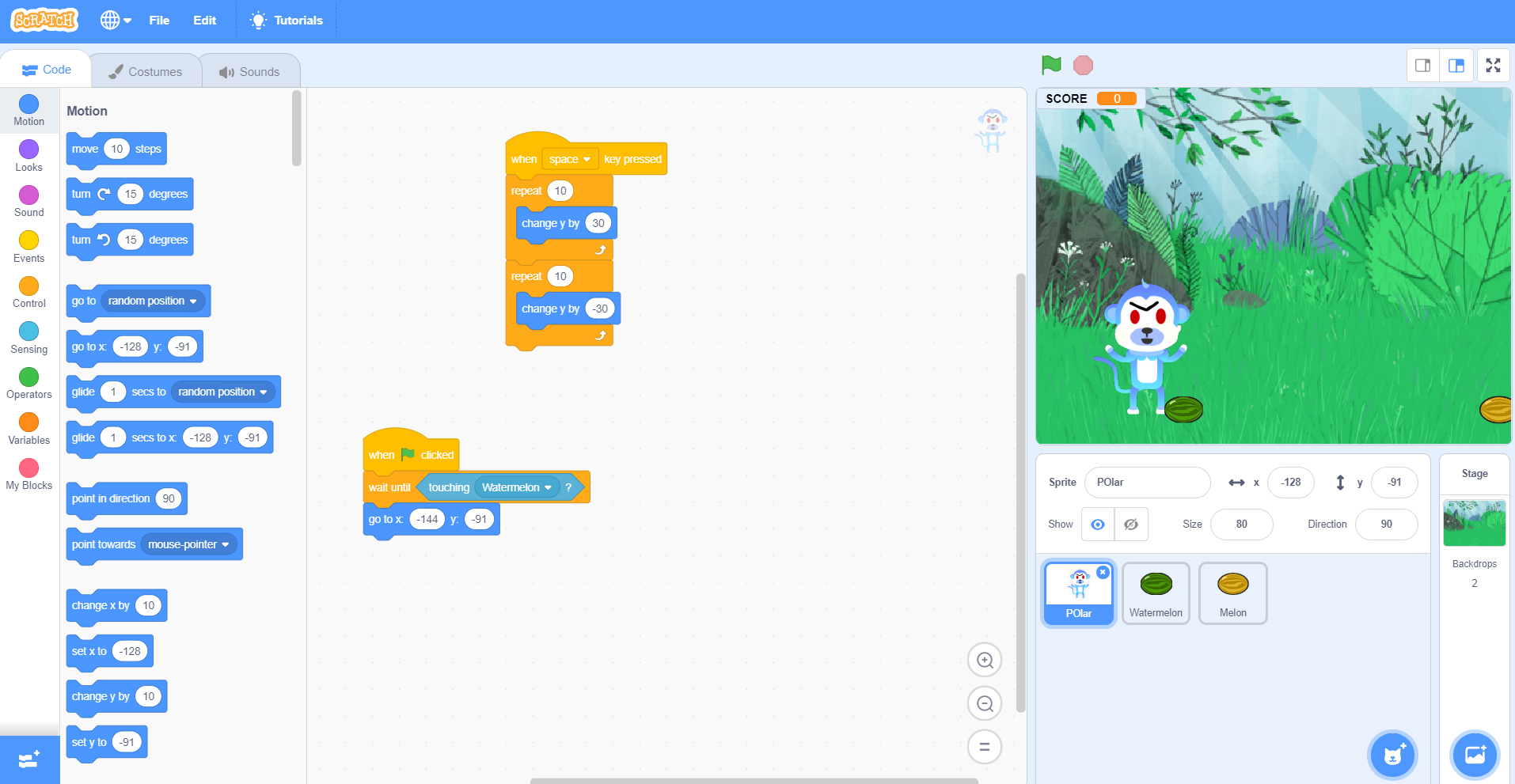Click the when flag clicked block
This screenshot has height=784, width=1515.
pyautogui.click(x=411, y=453)
